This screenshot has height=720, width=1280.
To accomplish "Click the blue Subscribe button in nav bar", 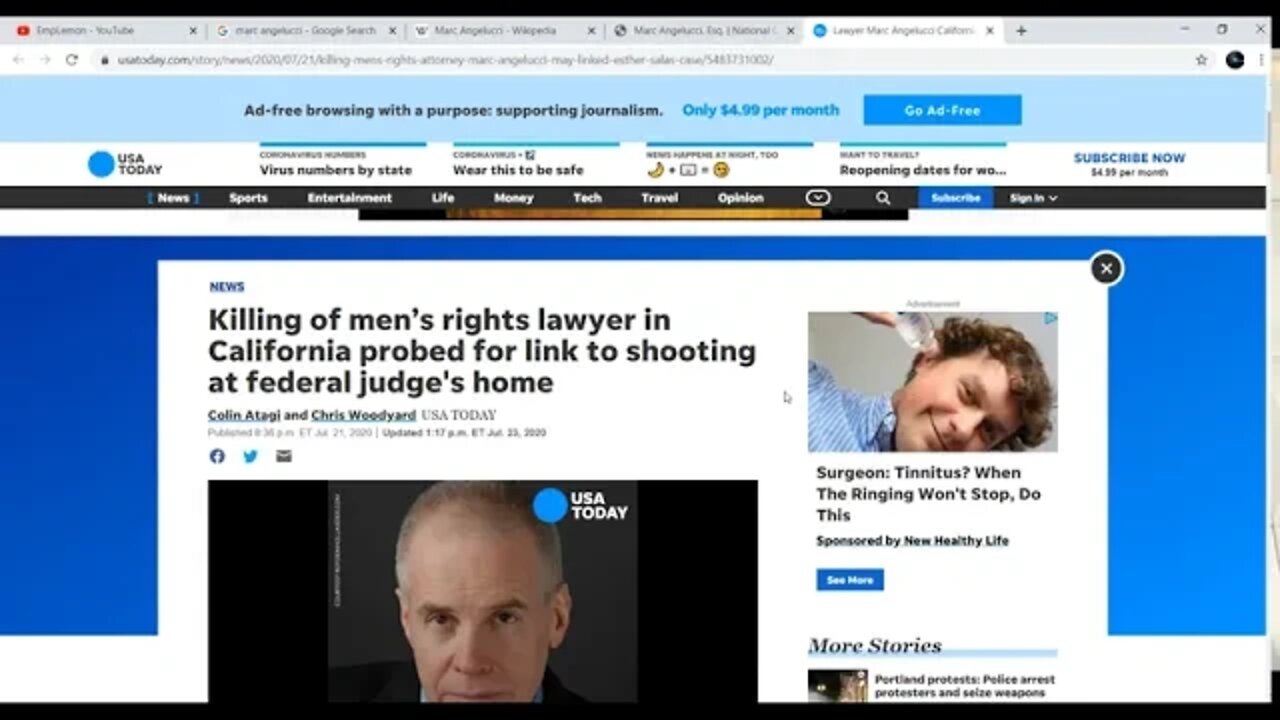I will [x=955, y=198].
